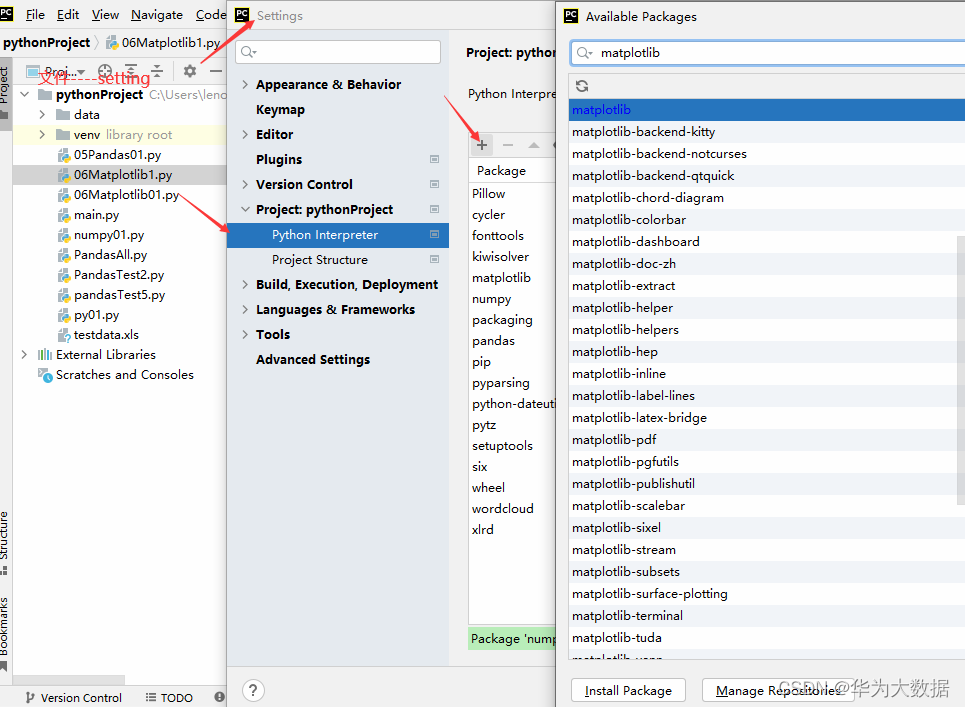Screen dimensions: 965x707
Task: Click the project-level icon beside Version Control
Action: point(434,184)
